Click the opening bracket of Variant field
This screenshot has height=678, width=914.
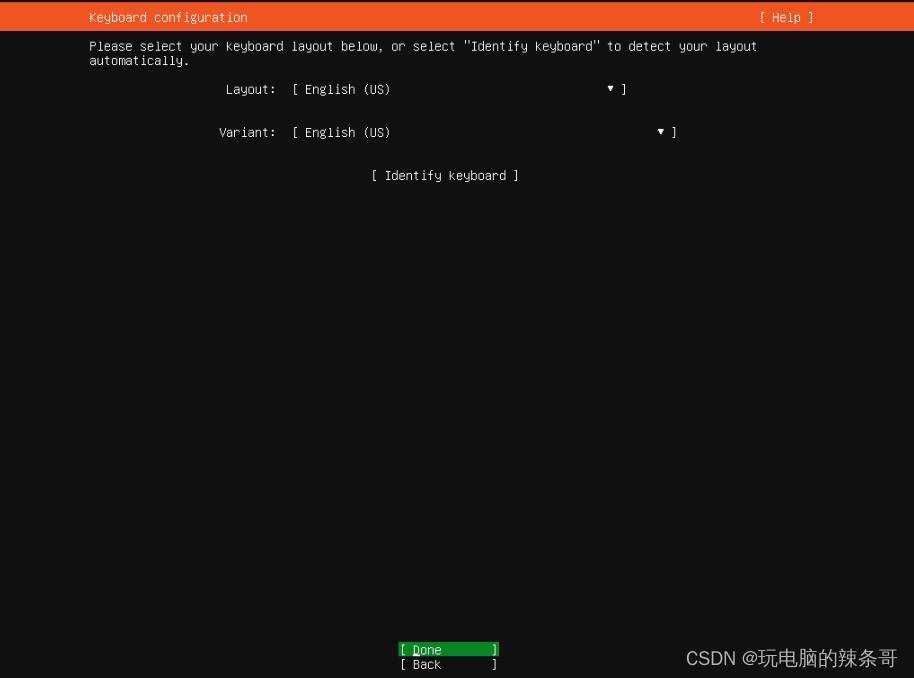coord(295,133)
